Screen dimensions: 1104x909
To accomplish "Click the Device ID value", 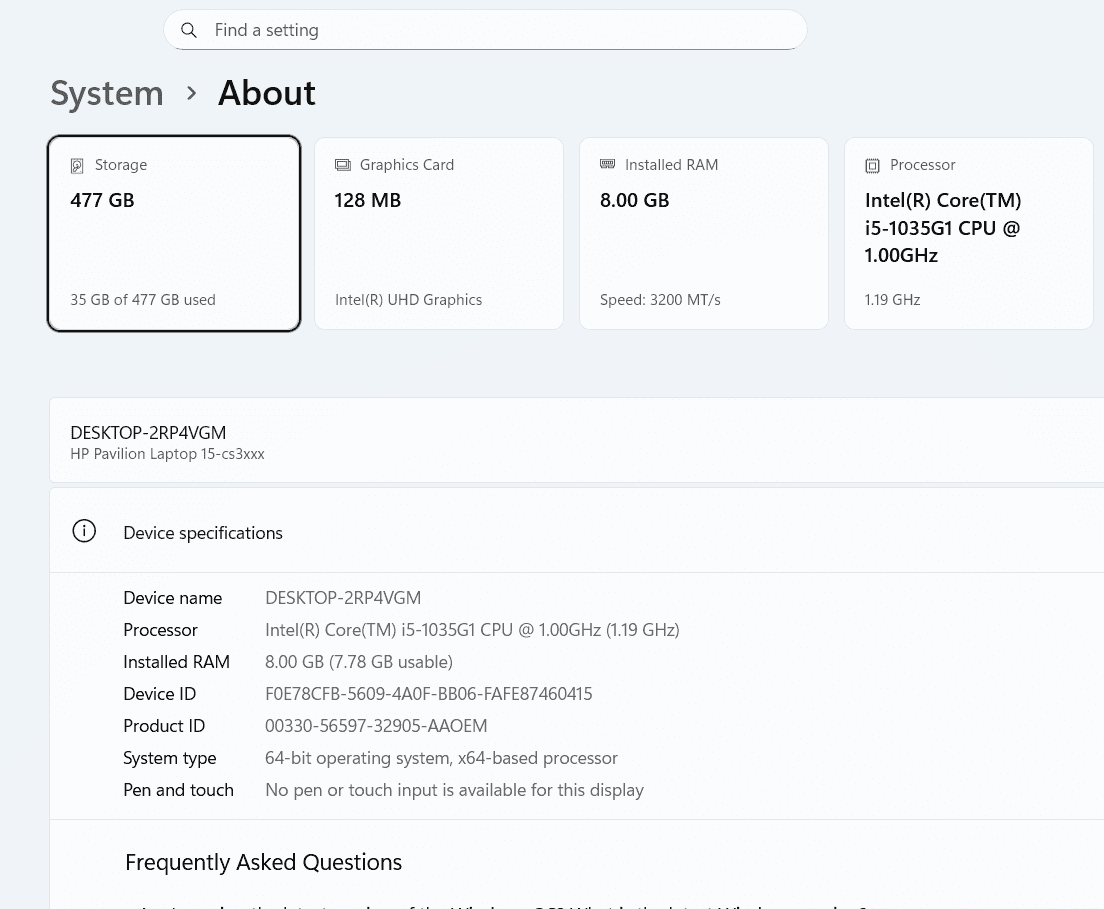I will pos(428,694).
